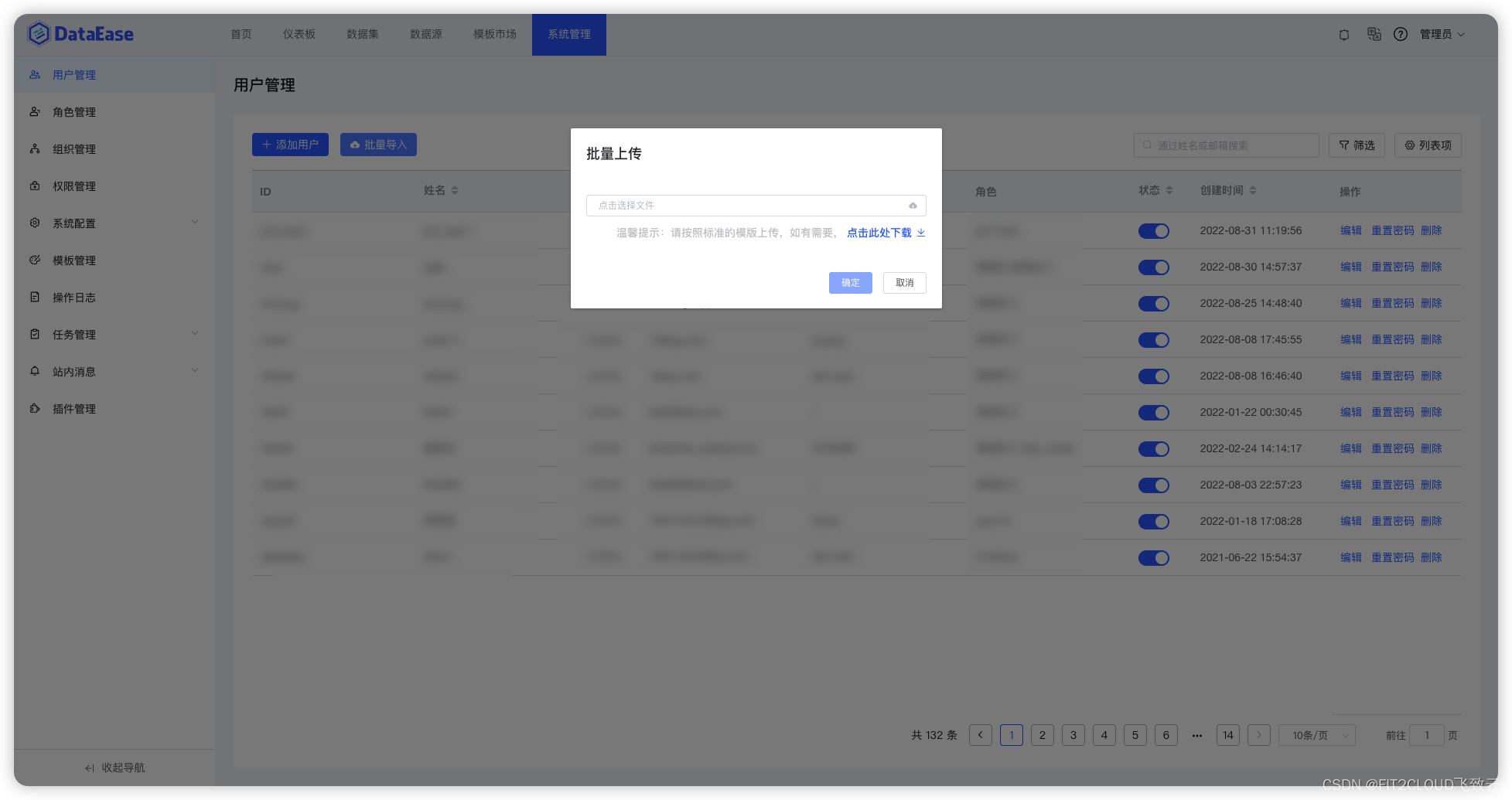Click the upload cloud icon in file field

coord(913,206)
